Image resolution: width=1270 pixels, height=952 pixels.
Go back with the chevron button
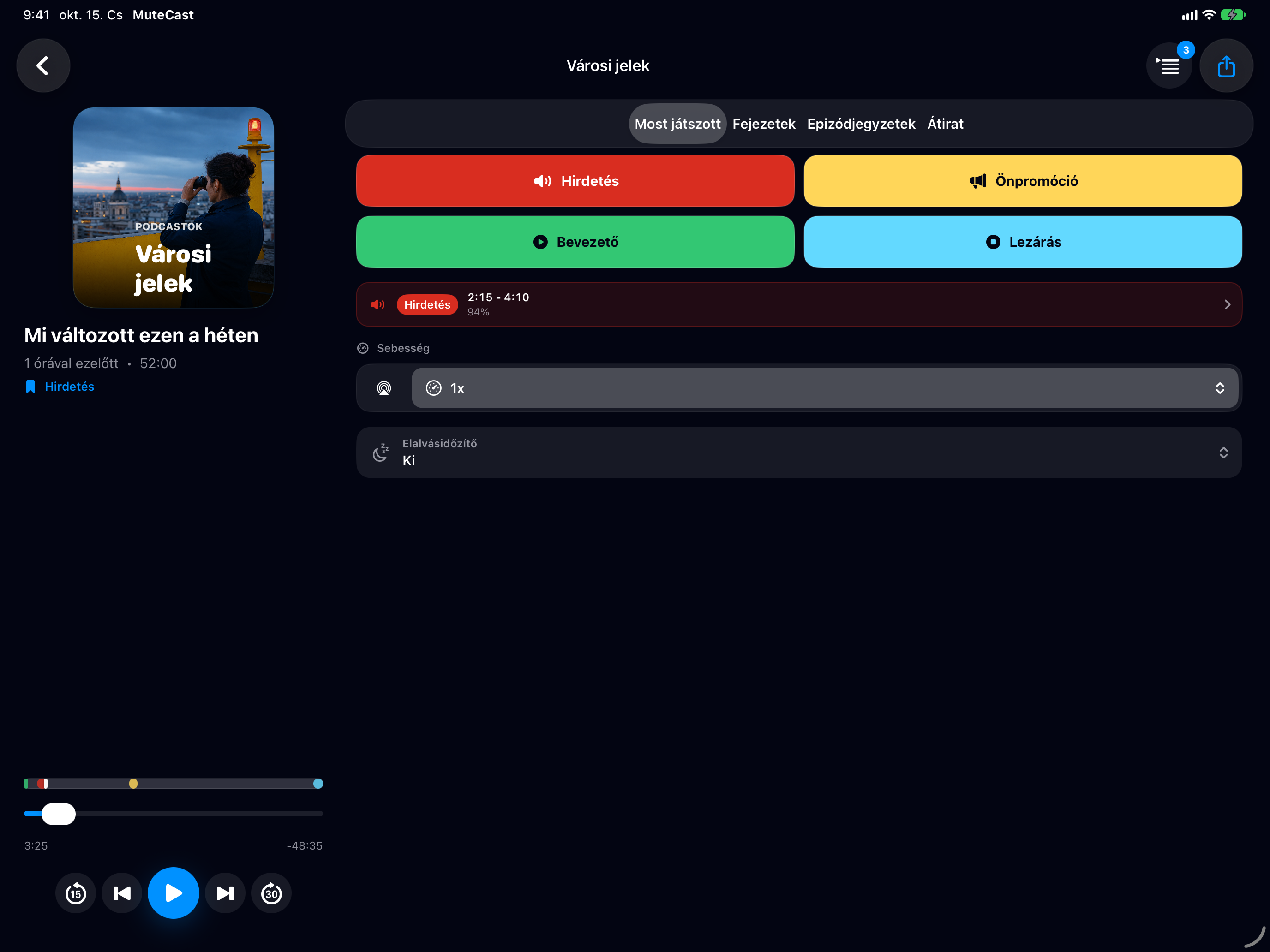(x=43, y=65)
